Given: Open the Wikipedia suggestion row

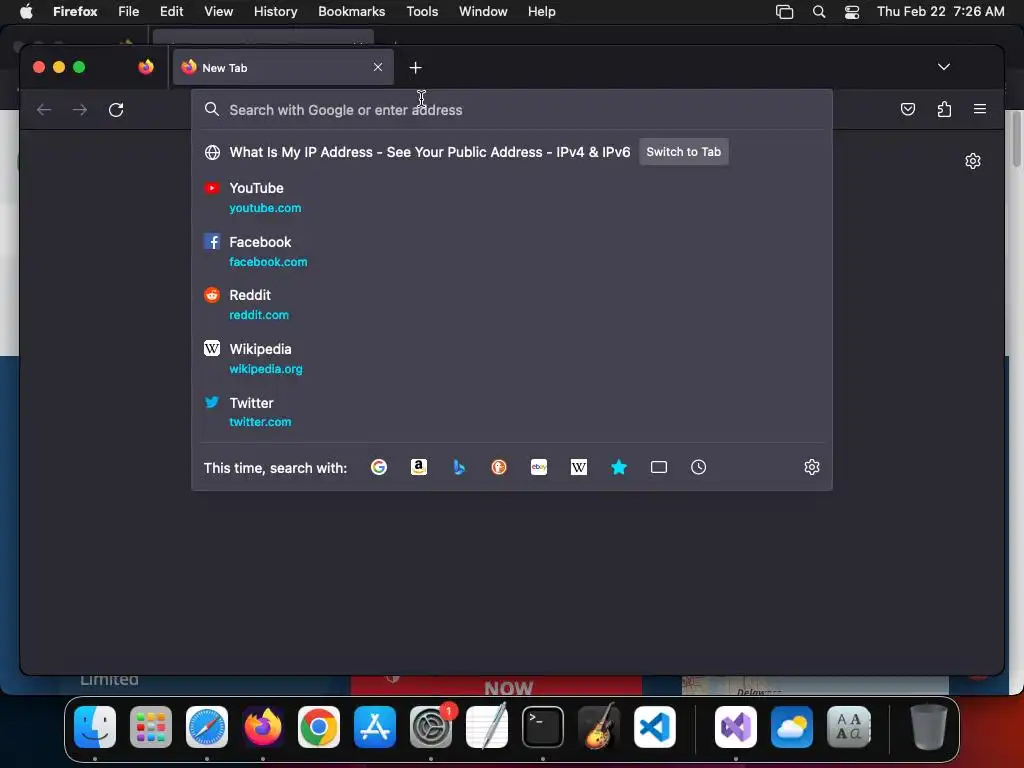Looking at the screenshot, I should click(x=512, y=359).
